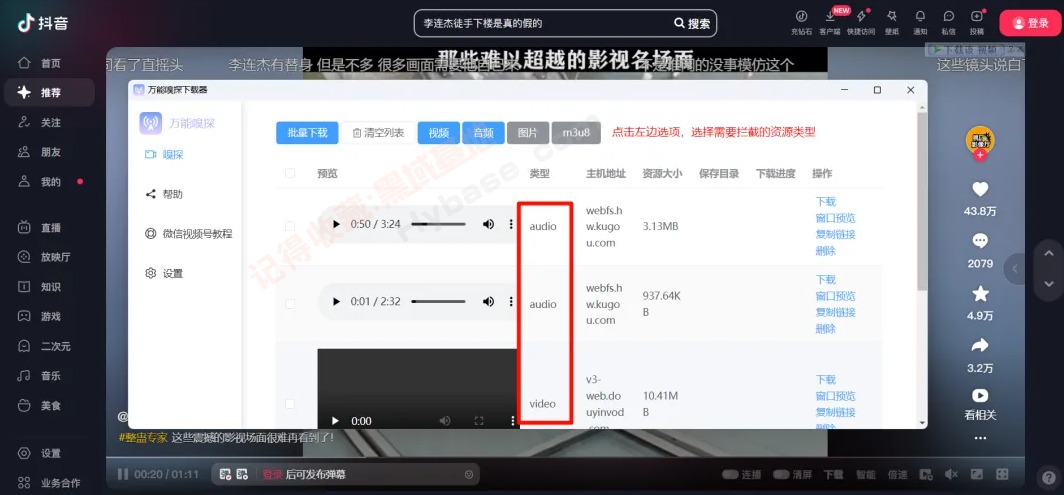Mute the 2:32 audio preview

pyautogui.click(x=488, y=301)
